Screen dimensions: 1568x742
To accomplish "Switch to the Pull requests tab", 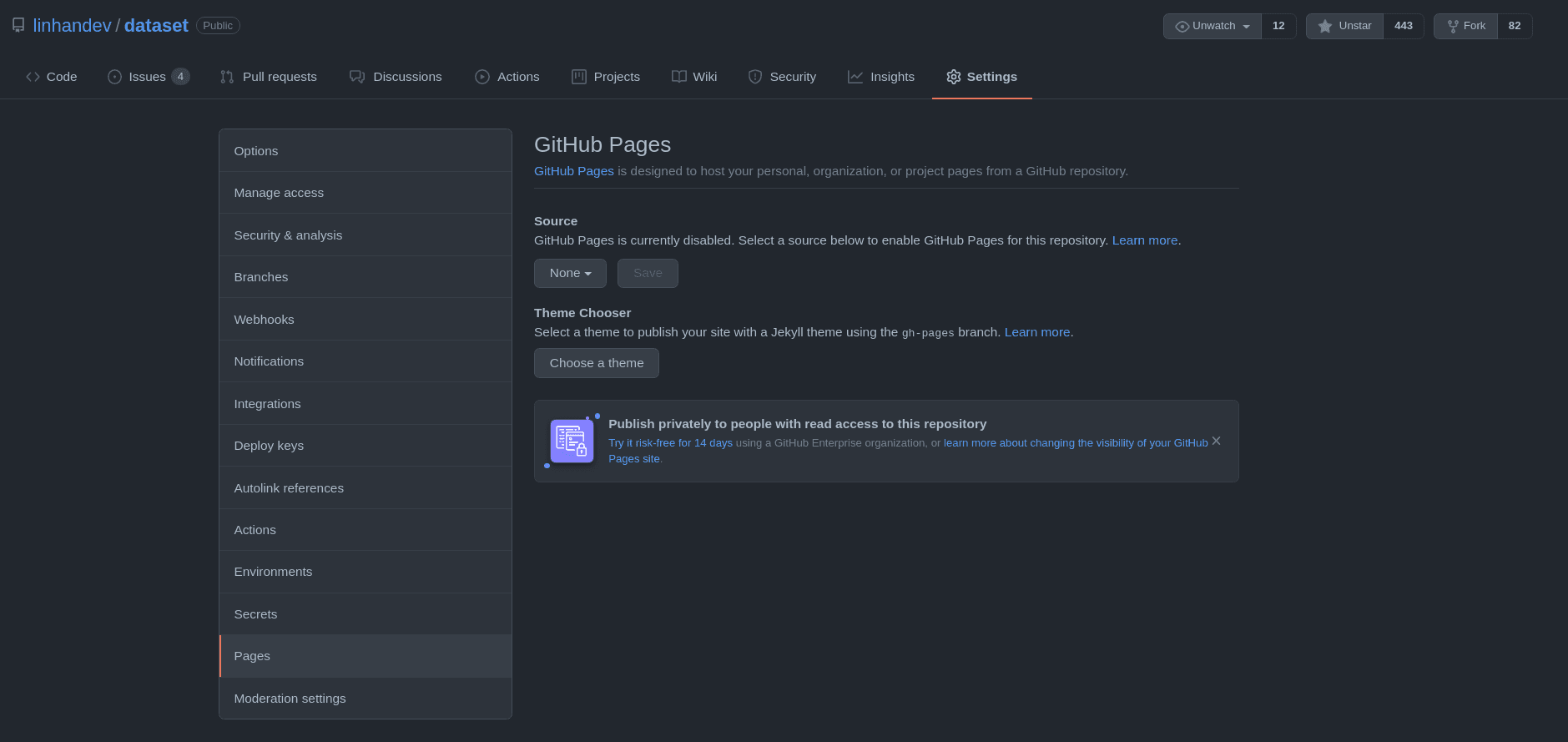I will [269, 77].
